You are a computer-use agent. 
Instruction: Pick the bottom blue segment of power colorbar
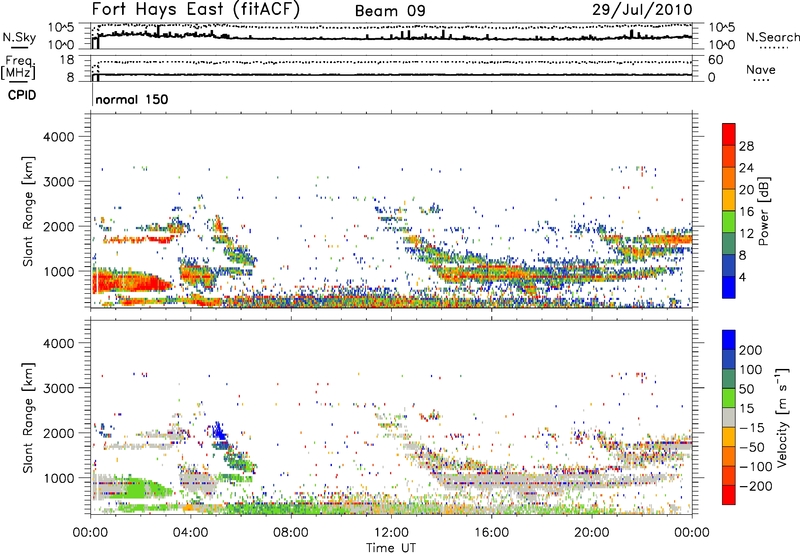click(x=729, y=288)
